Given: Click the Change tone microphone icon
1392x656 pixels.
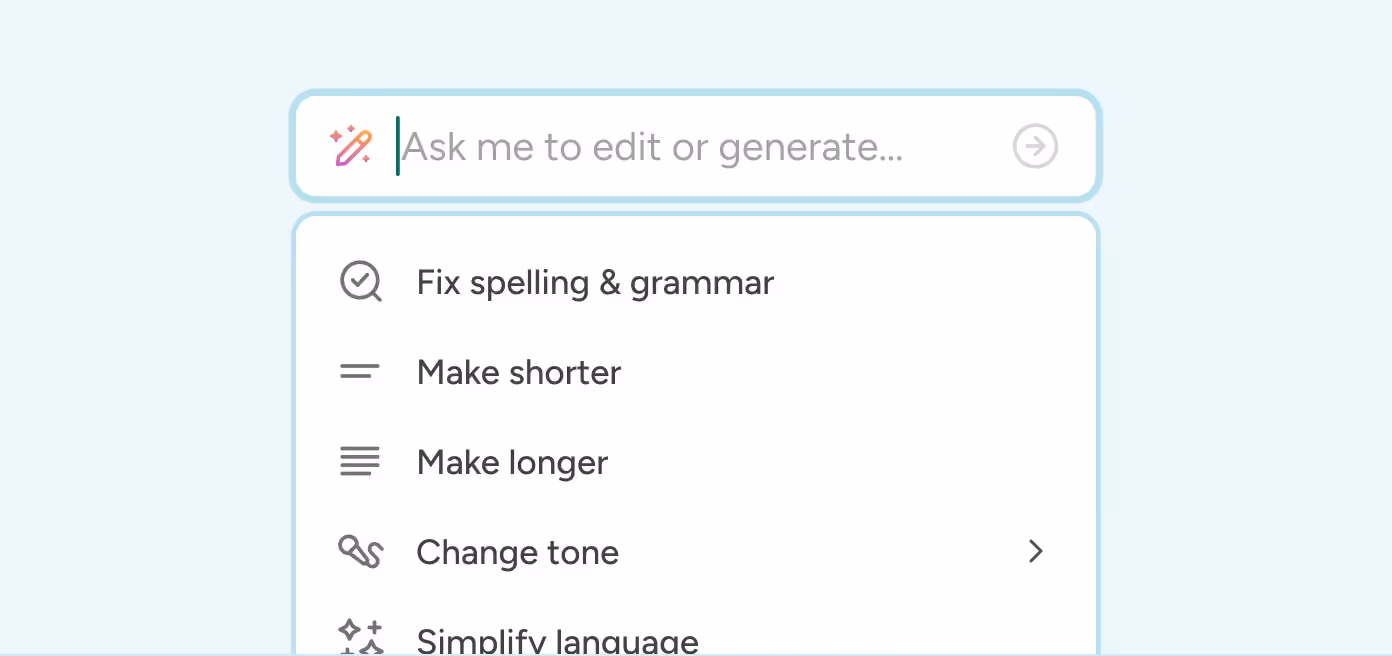Looking at the screenshot, I should [360, 552].
